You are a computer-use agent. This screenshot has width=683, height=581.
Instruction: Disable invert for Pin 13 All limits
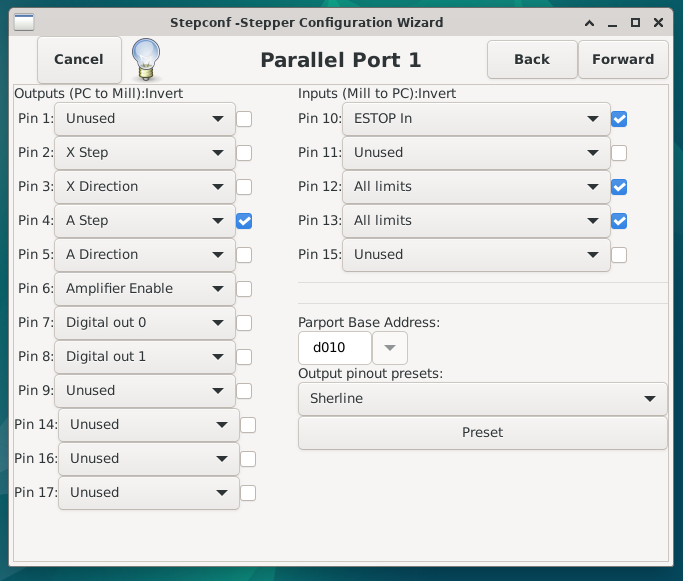coord(619,221)
